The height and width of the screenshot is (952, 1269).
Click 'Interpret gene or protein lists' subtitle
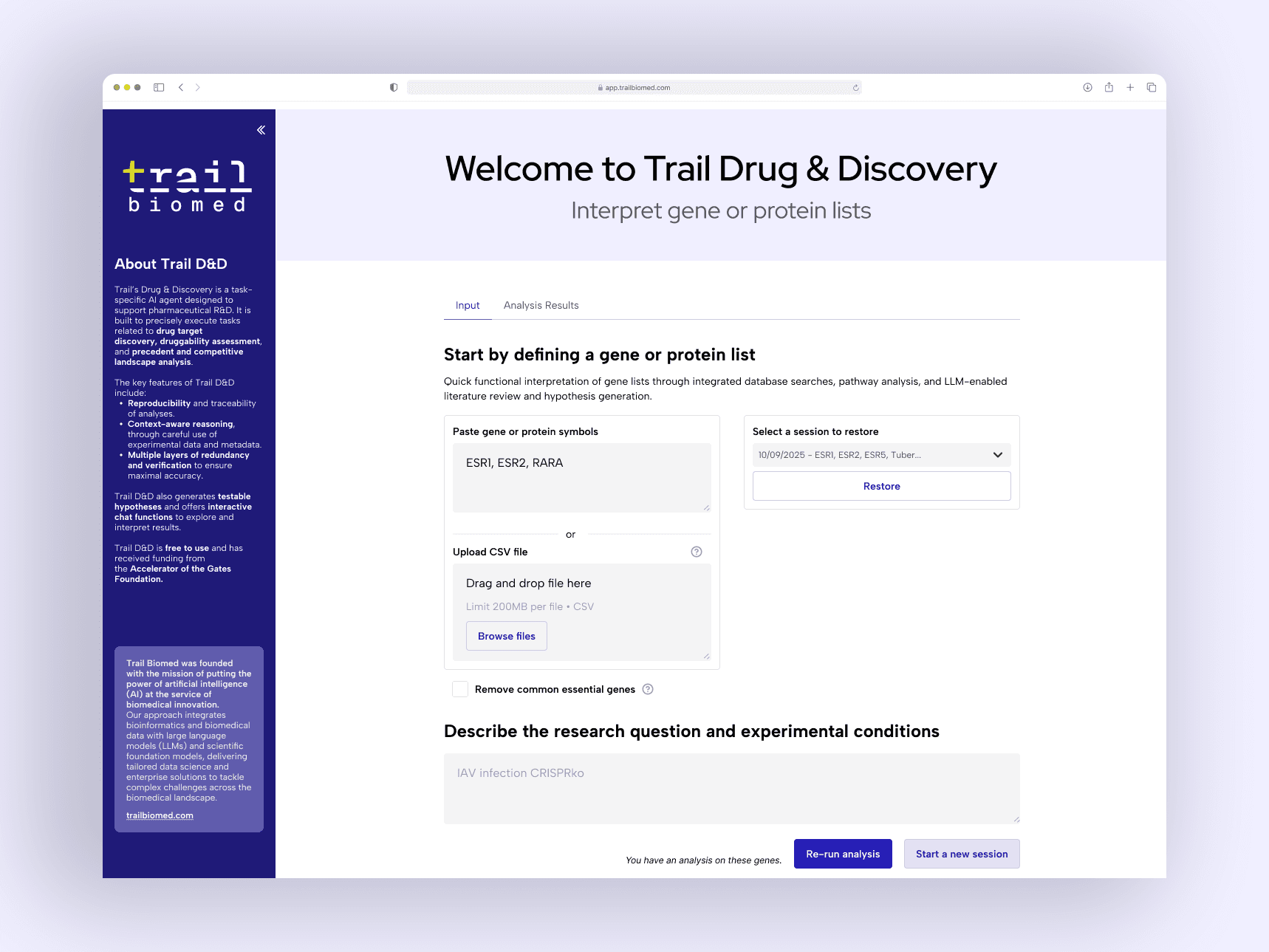pyautogui.click(x=721, y=210)
